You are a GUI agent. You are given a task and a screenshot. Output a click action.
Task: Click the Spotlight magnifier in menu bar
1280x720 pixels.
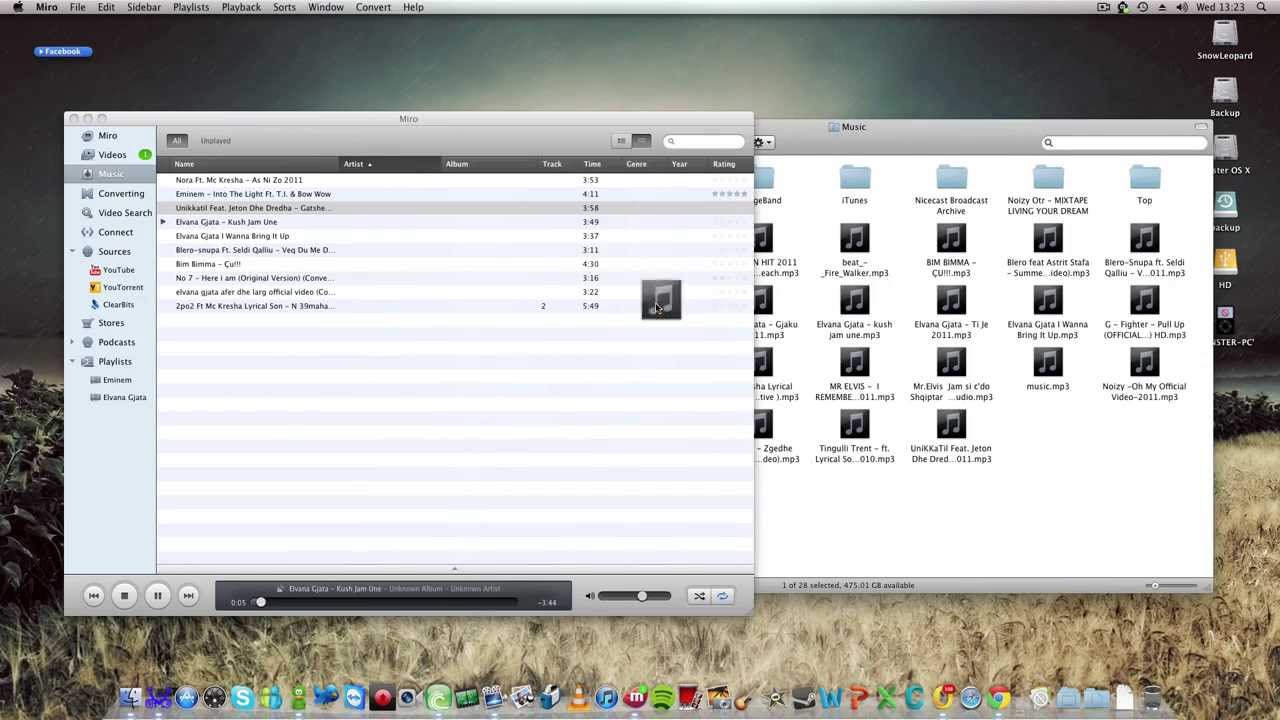tap(1263, 7)
